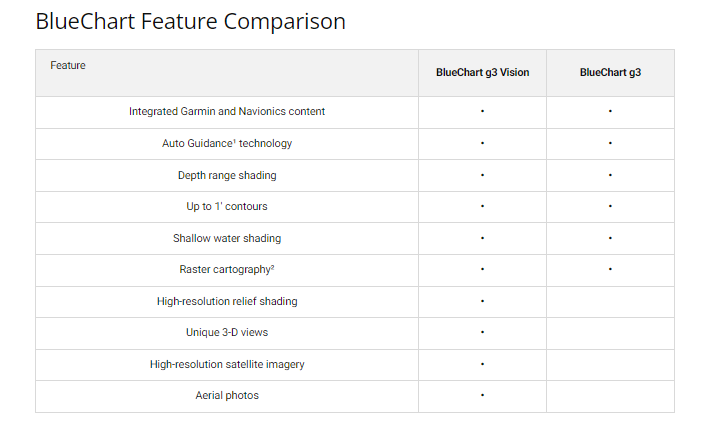Click the Up to 1' contours label

(227, 207)
